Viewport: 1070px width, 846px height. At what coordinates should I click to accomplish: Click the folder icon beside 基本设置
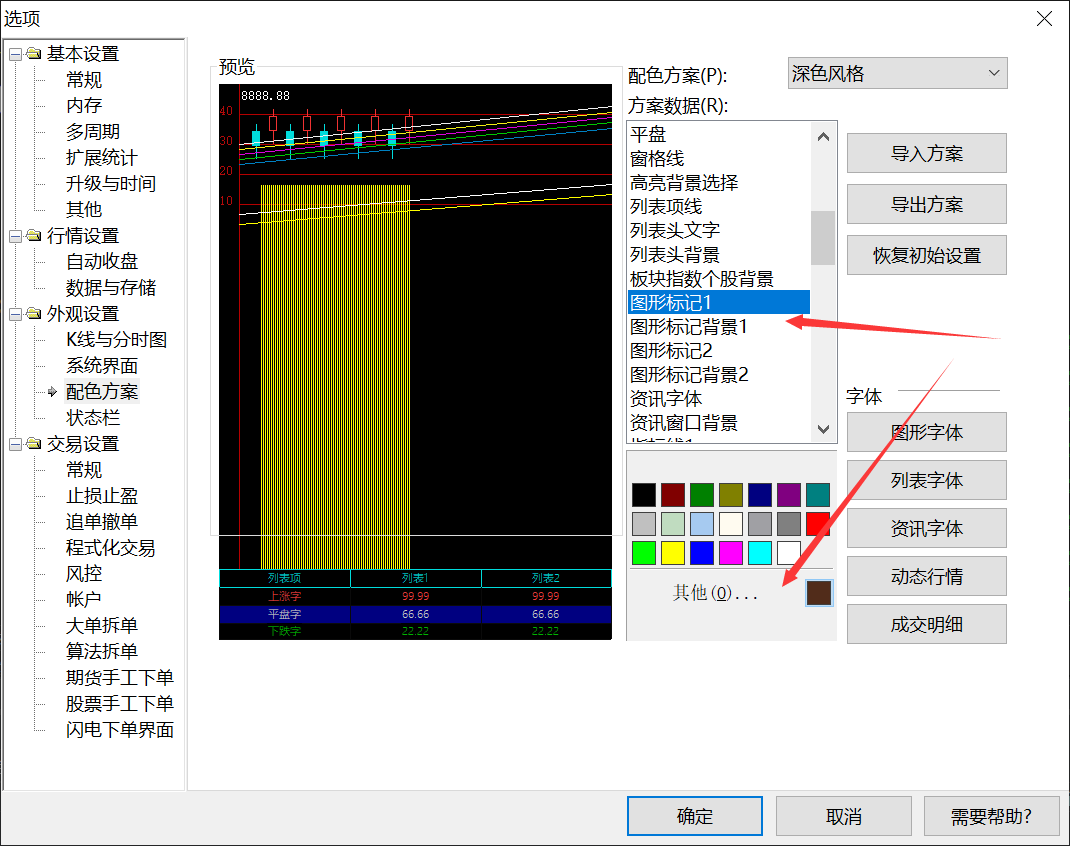[x=33, y=53]
